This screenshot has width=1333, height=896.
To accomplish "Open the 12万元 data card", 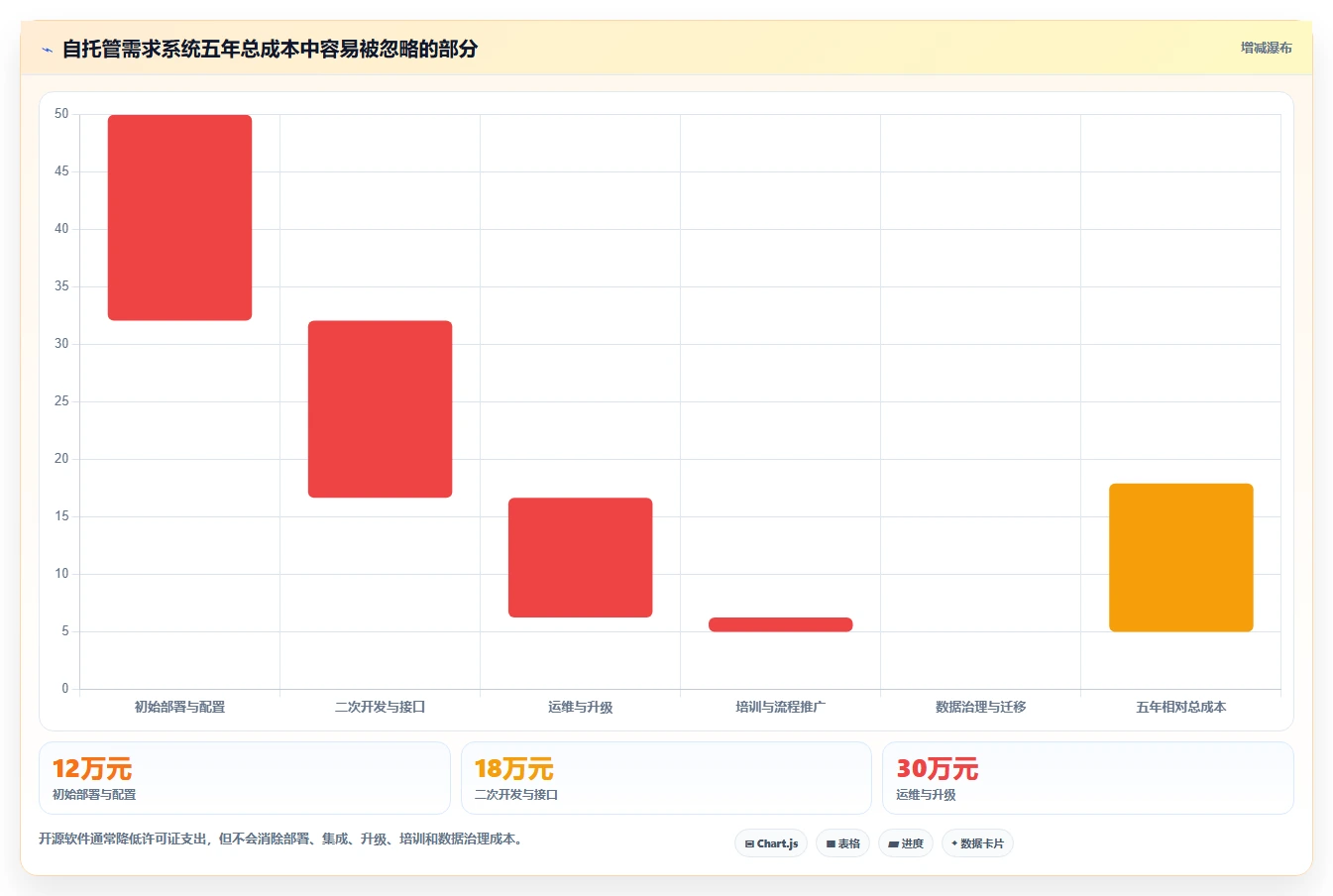I will pyautogui.click(x=245, y=778).
